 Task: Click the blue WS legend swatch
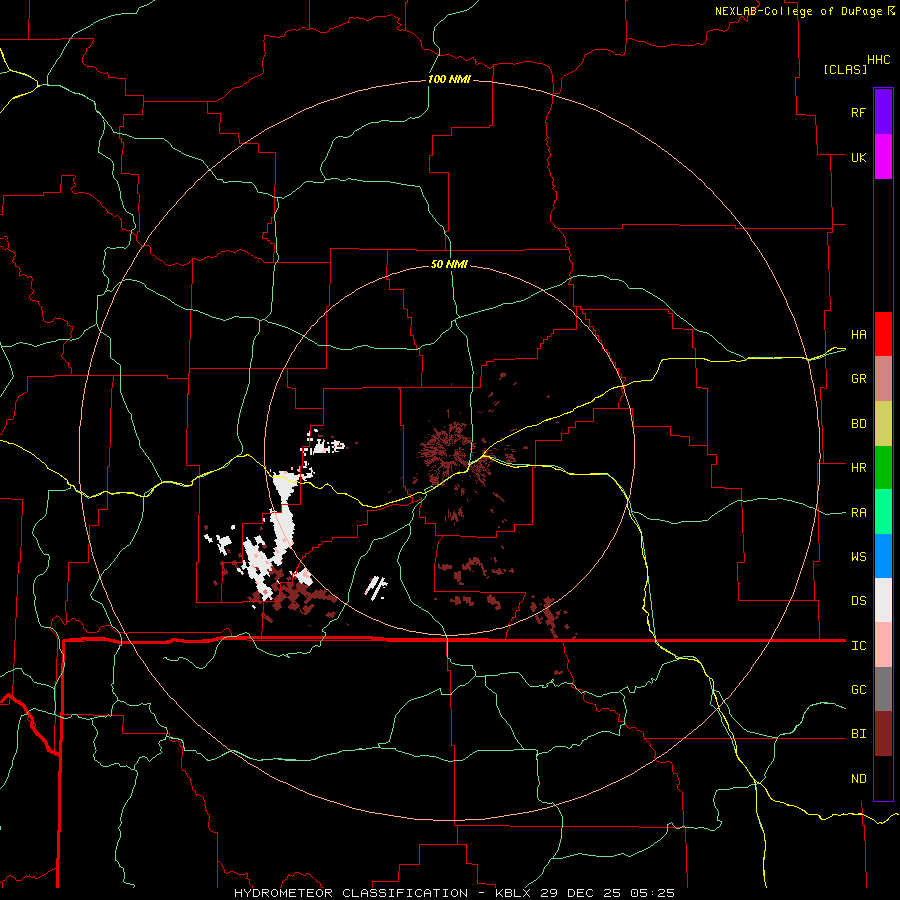click(883, 556)
